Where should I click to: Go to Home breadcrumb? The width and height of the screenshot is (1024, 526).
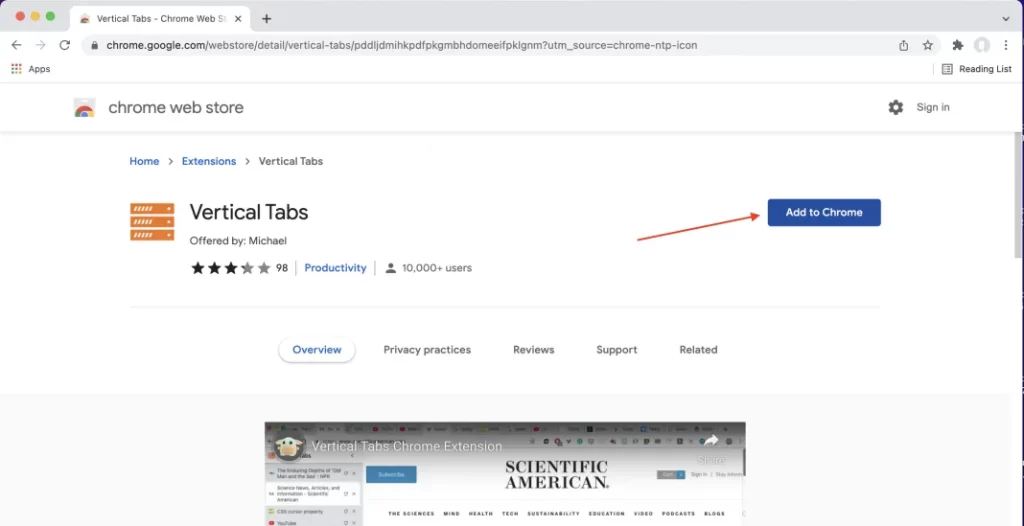tap(144, 161)
